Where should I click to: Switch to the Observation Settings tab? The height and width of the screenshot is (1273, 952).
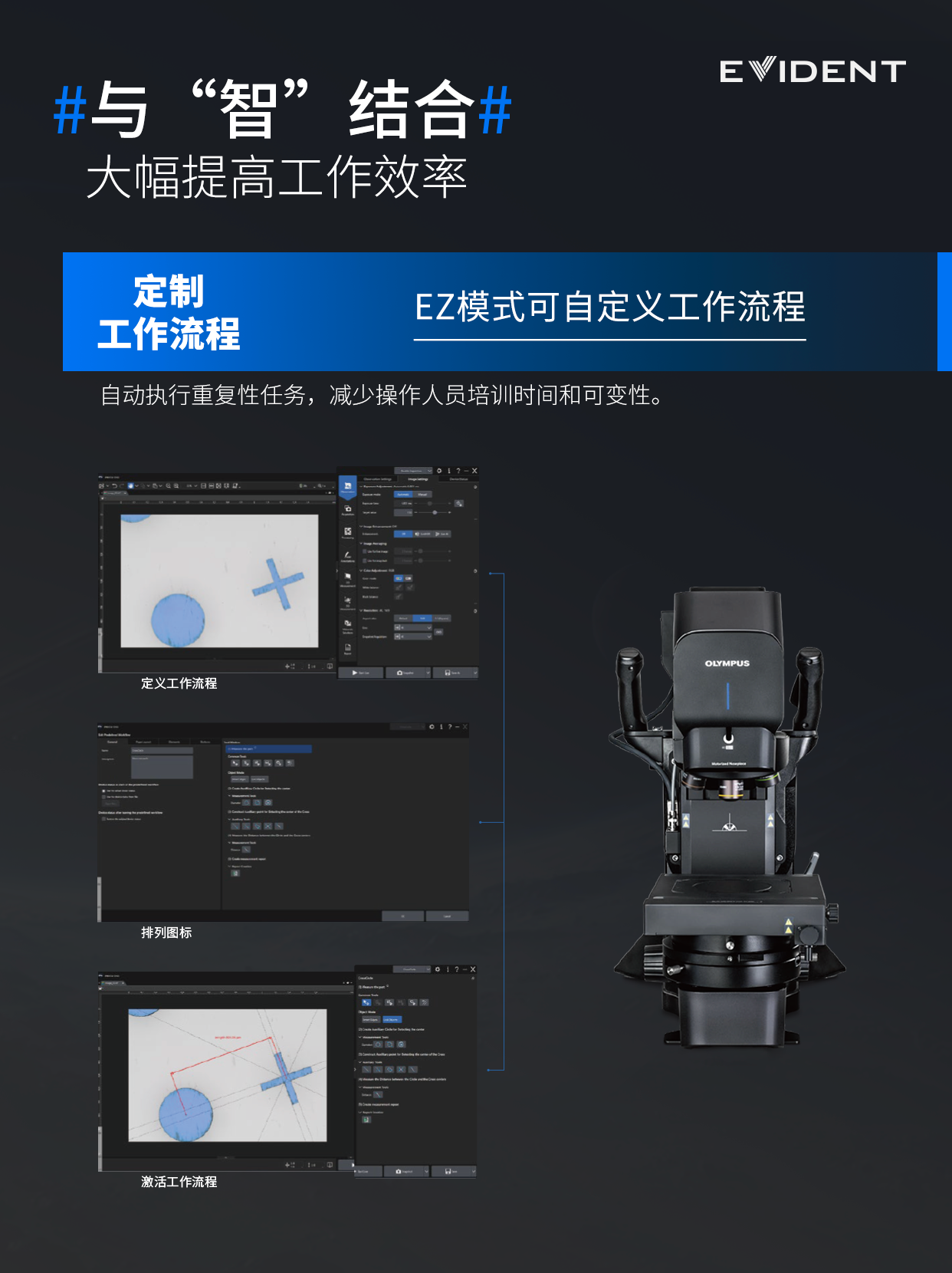point(377,479)
